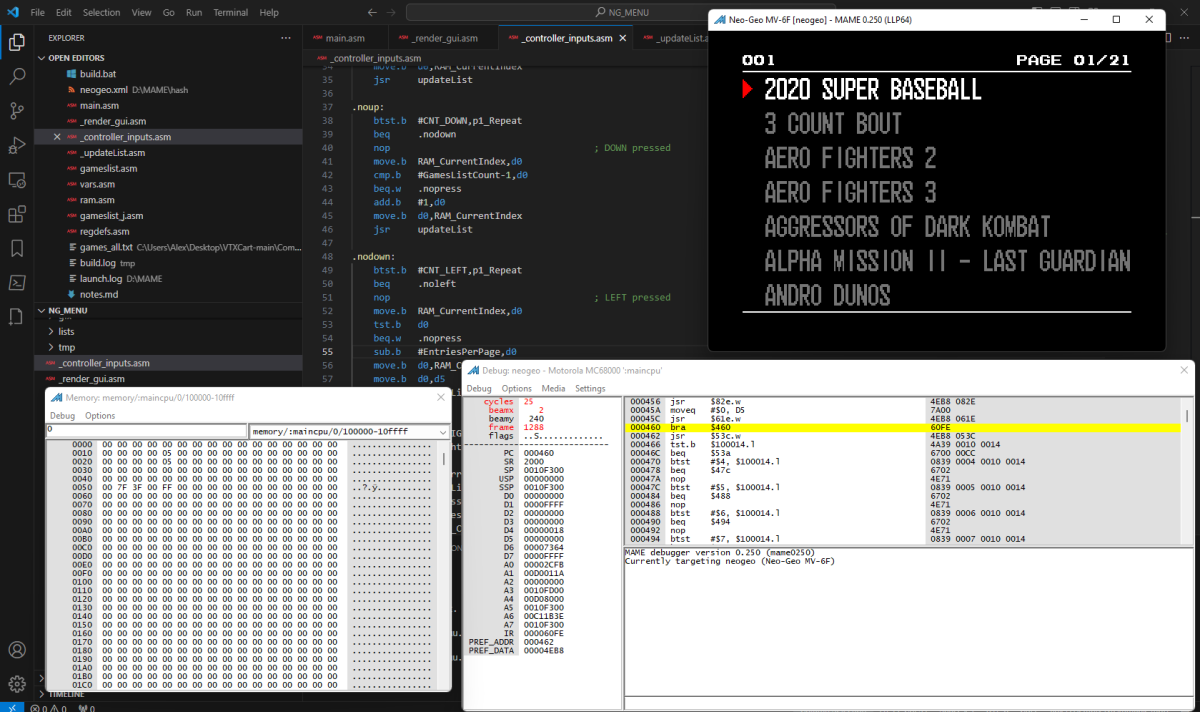
Task: Click the Memory window vertical scrollbar
Action: [x=445, y=565]
